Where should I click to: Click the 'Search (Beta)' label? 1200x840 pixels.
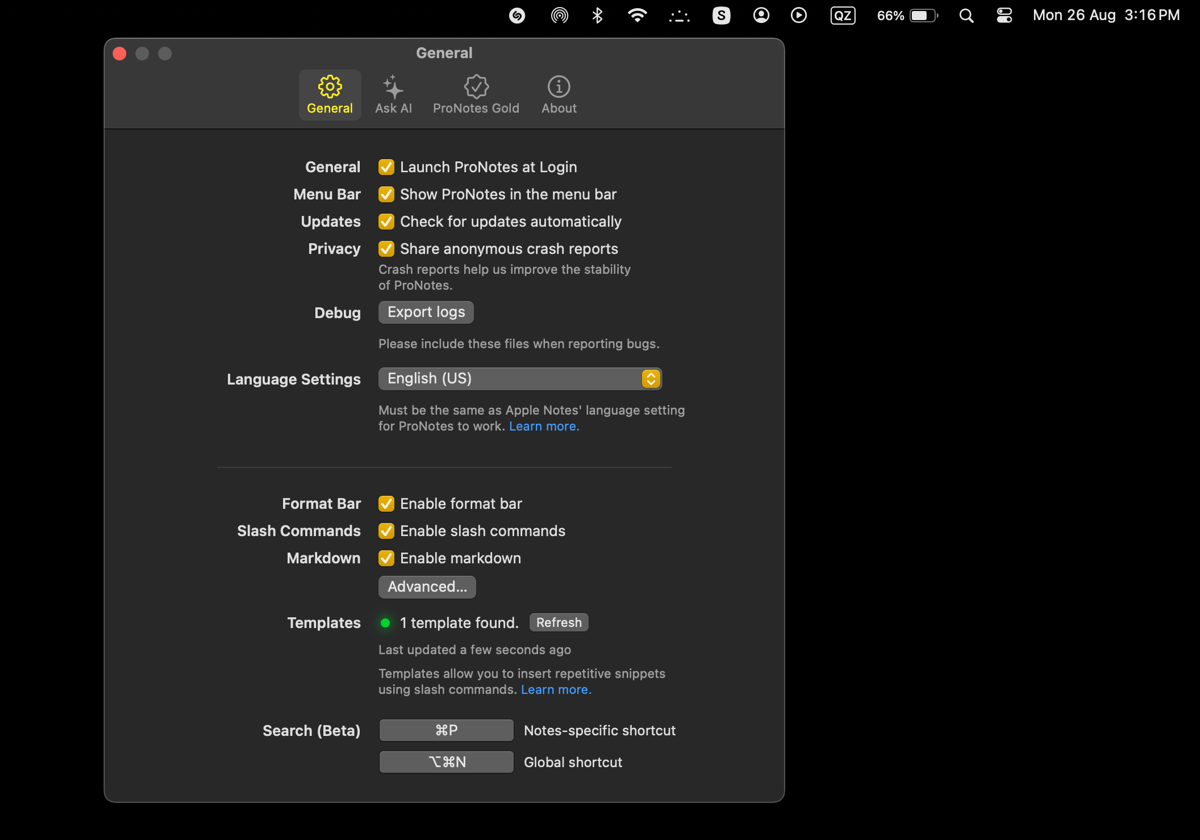pyautogui.click(x=311, y=731)
